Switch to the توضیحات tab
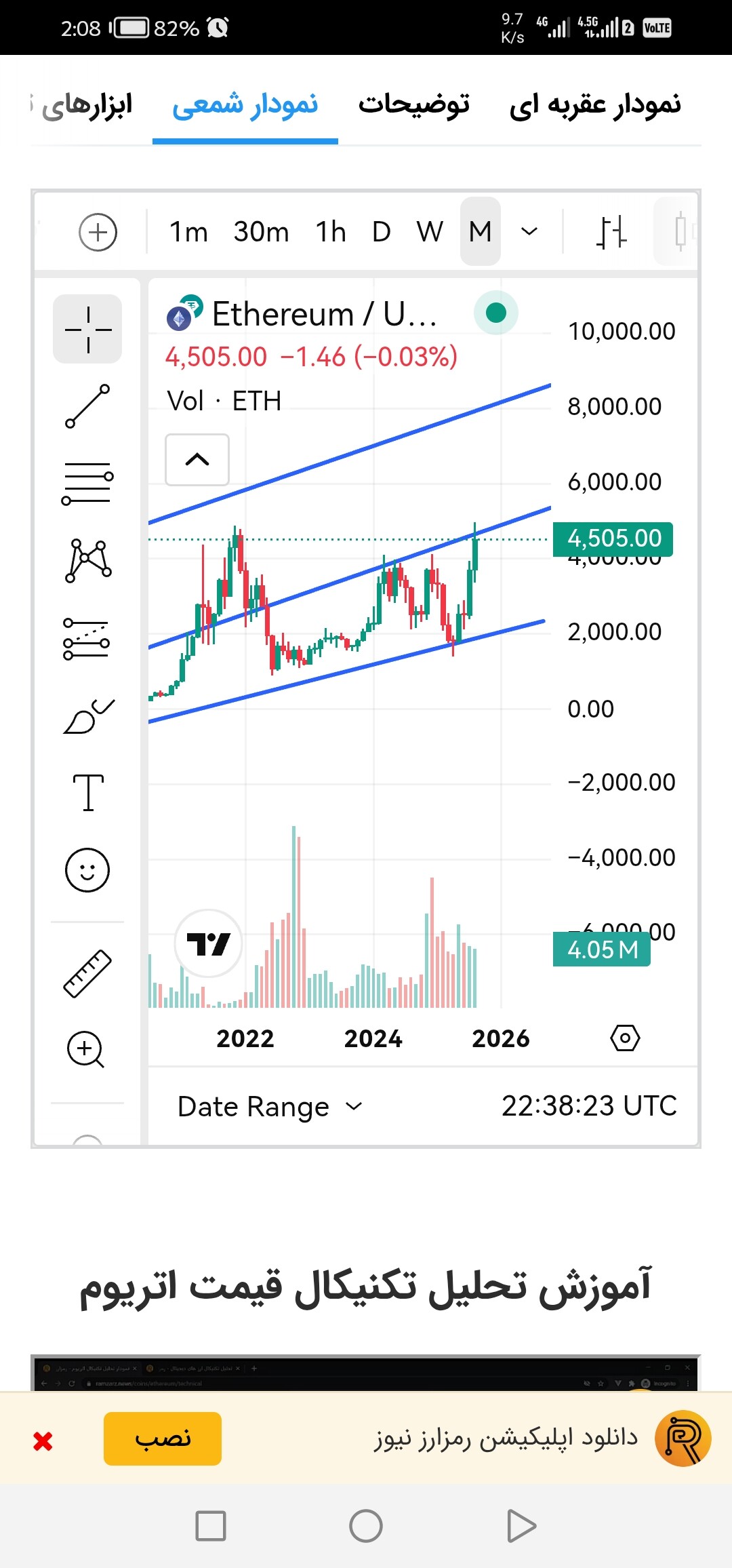Image resolution: width=732 pixels, height=1568 pixels. [x=414, y=104]
